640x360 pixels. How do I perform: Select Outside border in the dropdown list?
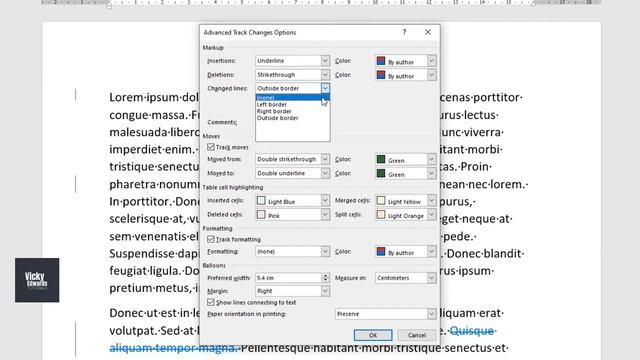click(293, 118)
